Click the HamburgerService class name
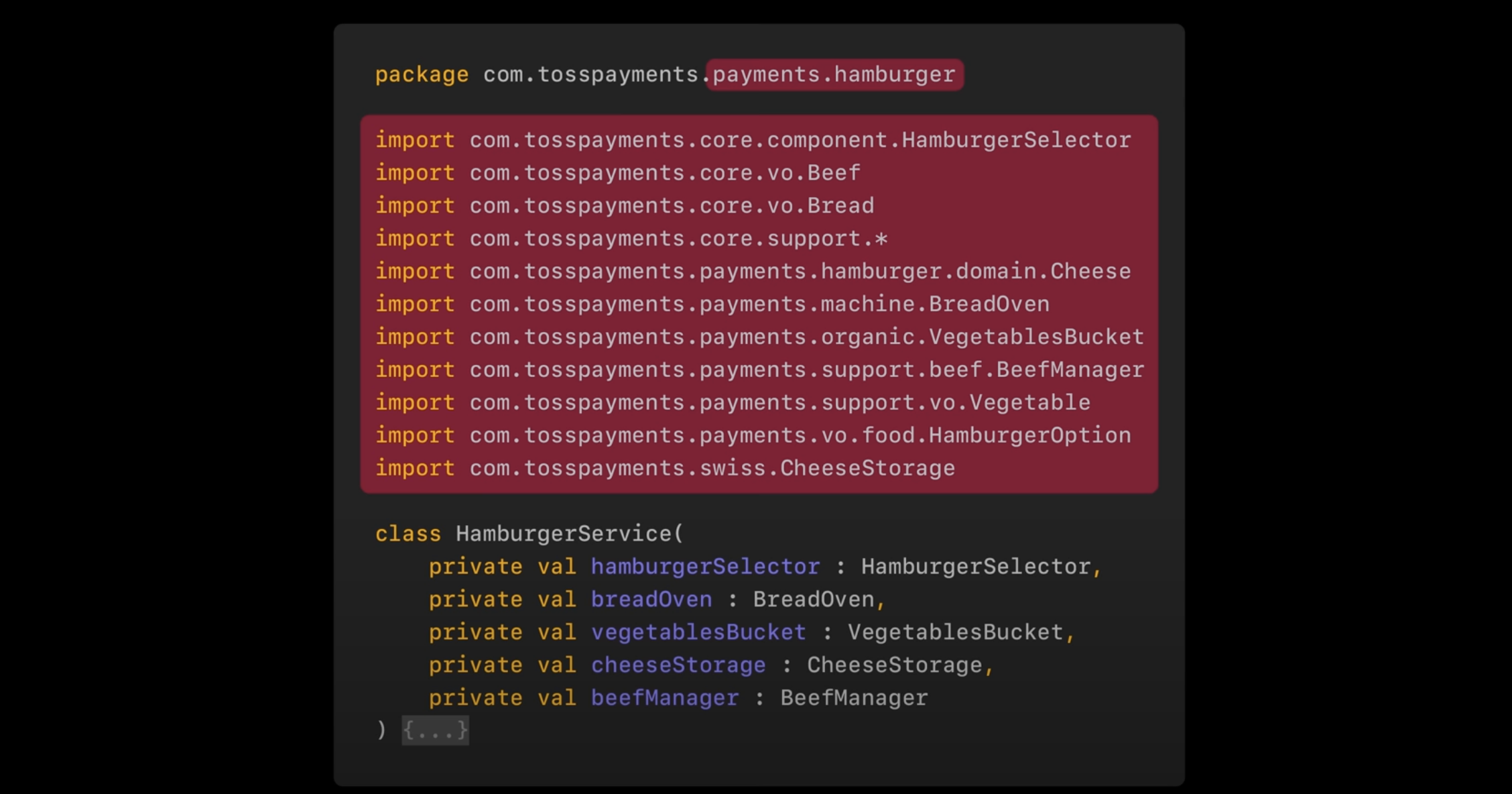 pyautogui.click(x=564, y=534)
